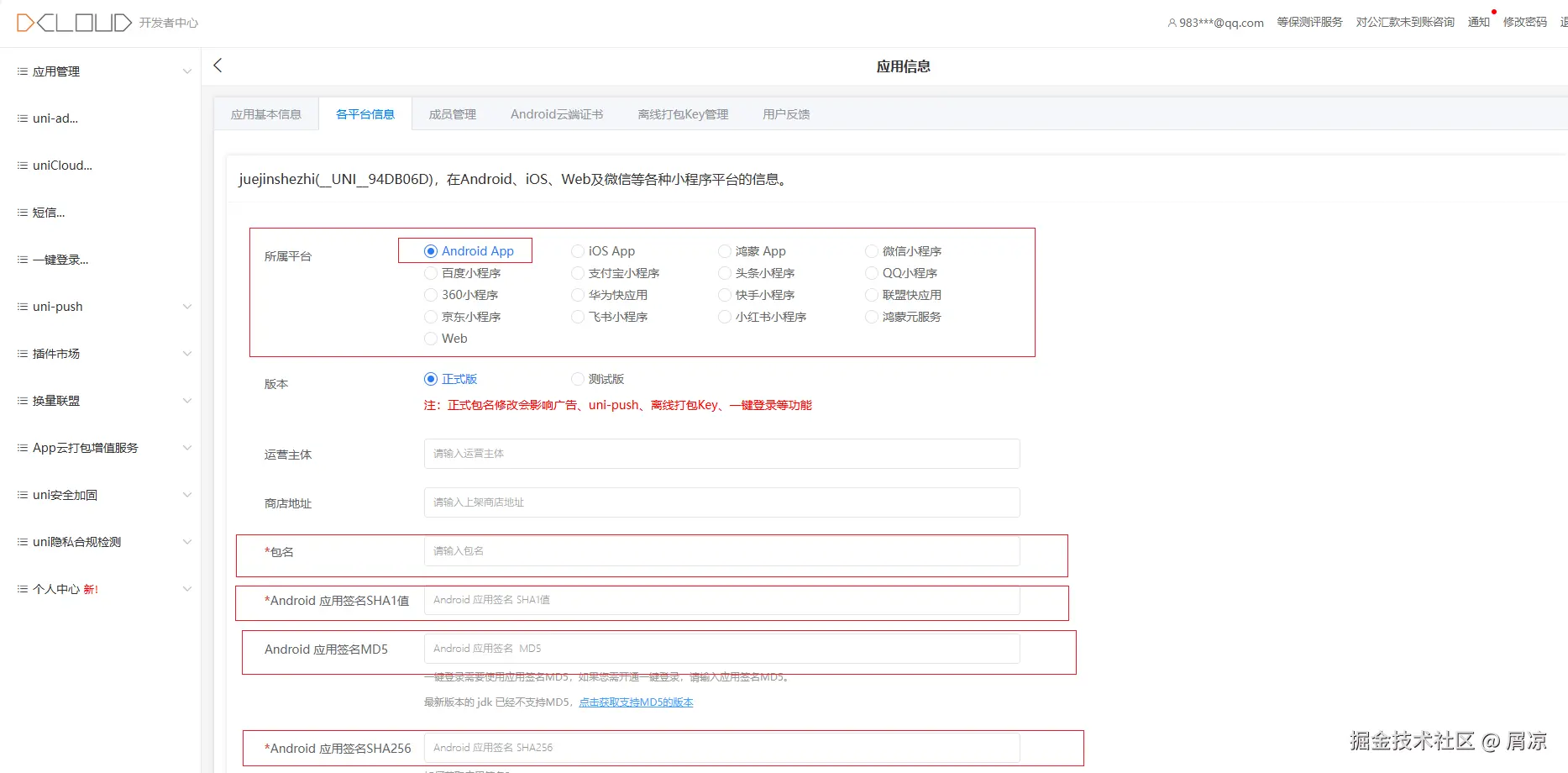1568x773 pixels.
Task: Choose the 鸿蒙 App radio option
Action: click(725, 251)
